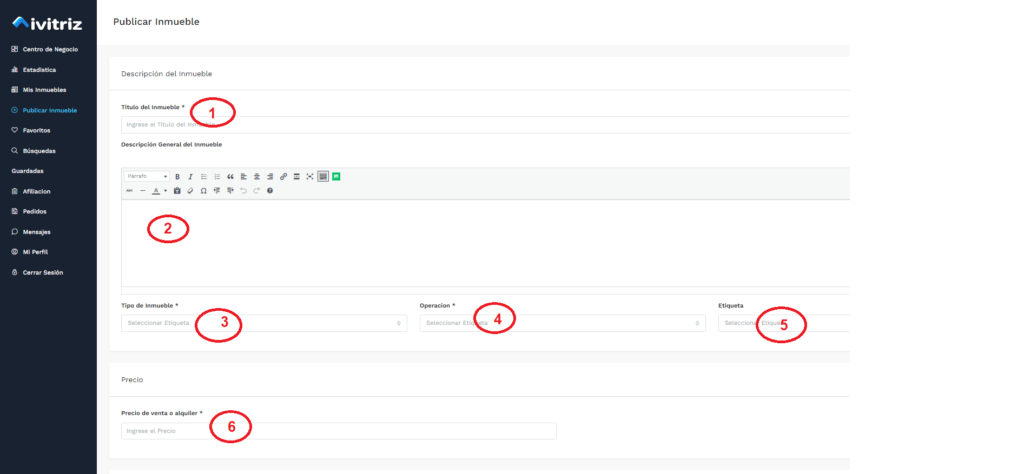Open the Mi Perfil page link
This screenshot has width=1024, height=474.
tap(37, 252)
